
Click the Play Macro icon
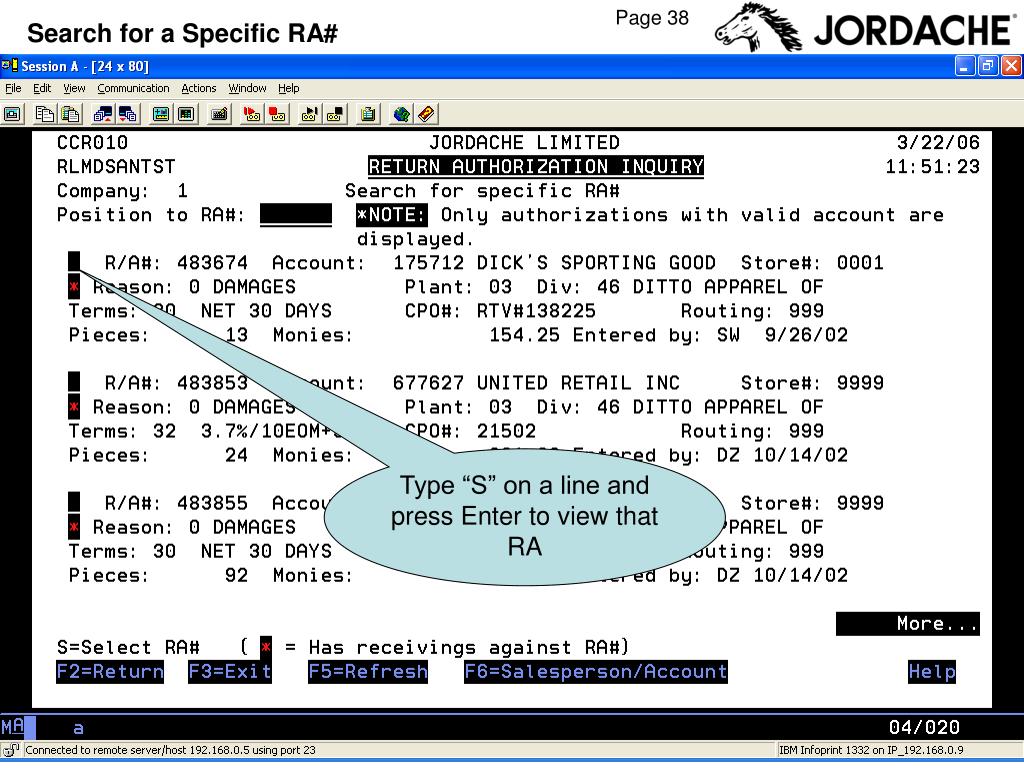[x=310, y=114]
